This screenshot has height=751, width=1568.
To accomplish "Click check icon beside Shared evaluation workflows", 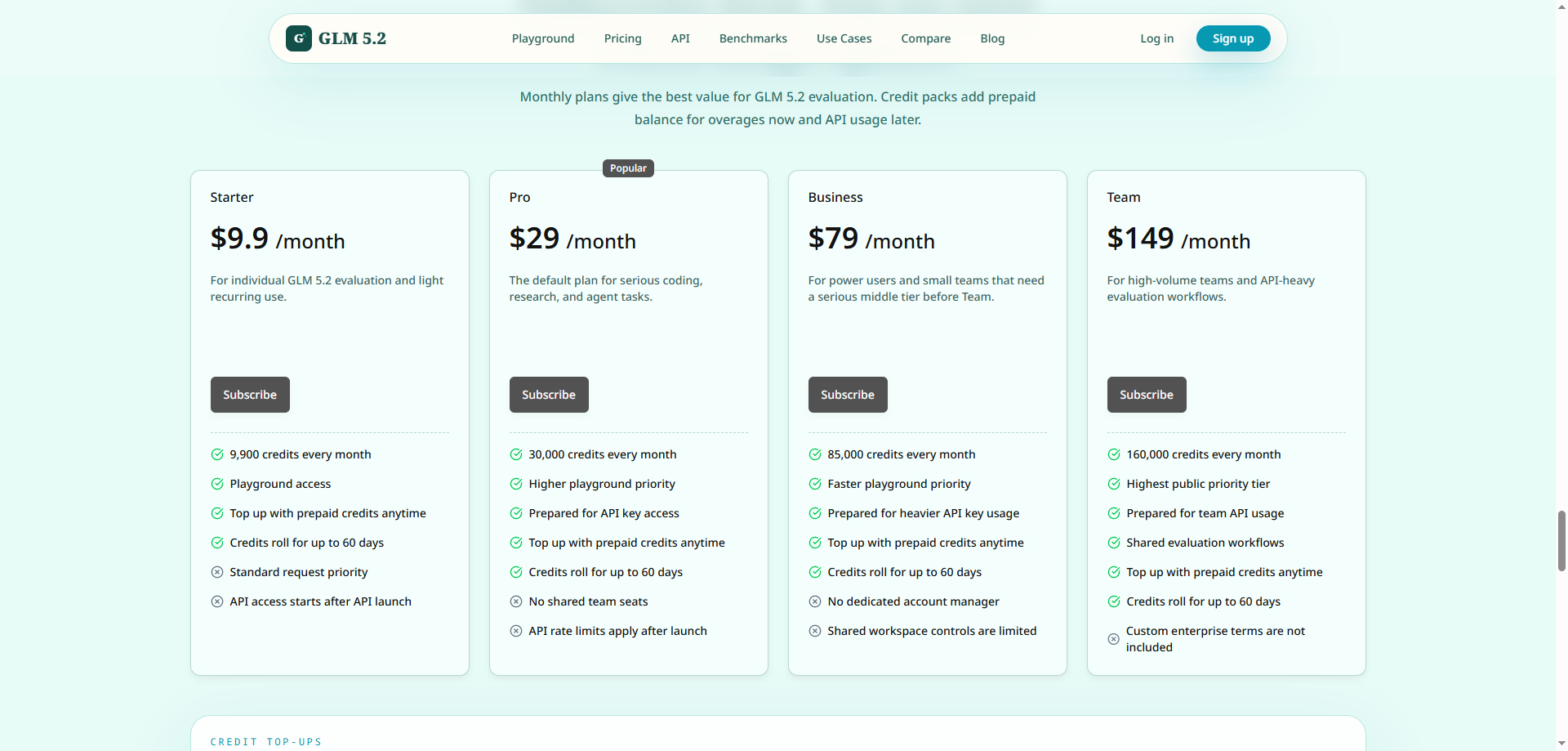I will pos(1114,543).
